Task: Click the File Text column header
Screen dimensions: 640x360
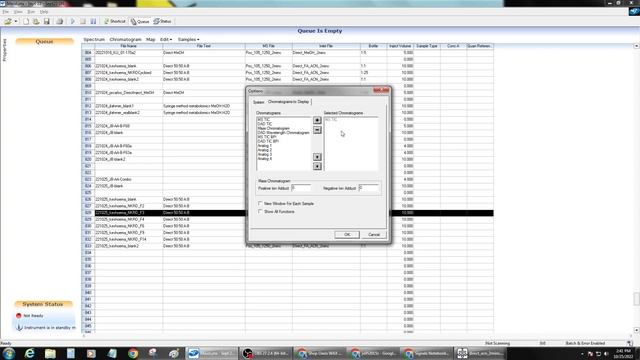Action: [x=204, y=46]
